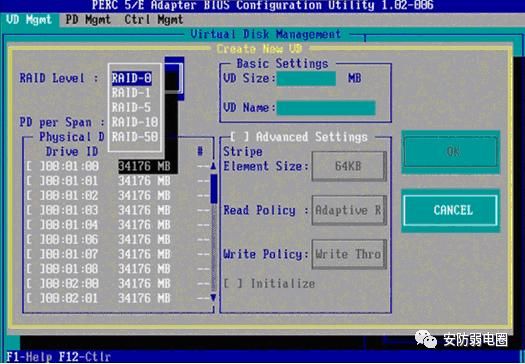Click the physical drive list scrollbar thumb
Screen dimensions: 525x364
(x=214, y=189)
